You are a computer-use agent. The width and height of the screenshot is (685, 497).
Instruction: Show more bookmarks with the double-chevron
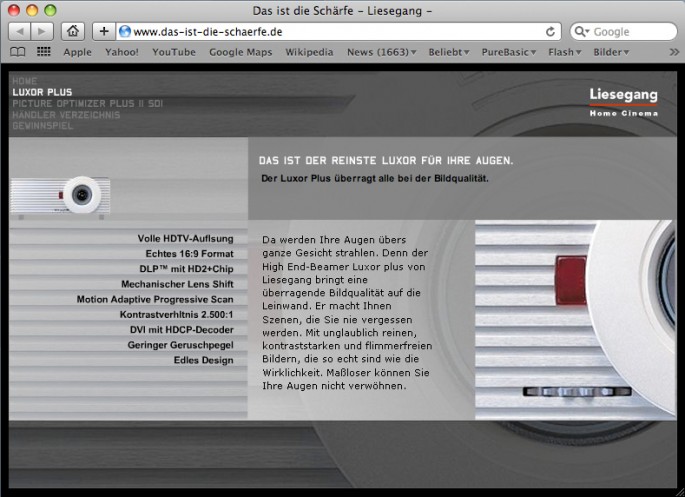click(x=674, y=52)
